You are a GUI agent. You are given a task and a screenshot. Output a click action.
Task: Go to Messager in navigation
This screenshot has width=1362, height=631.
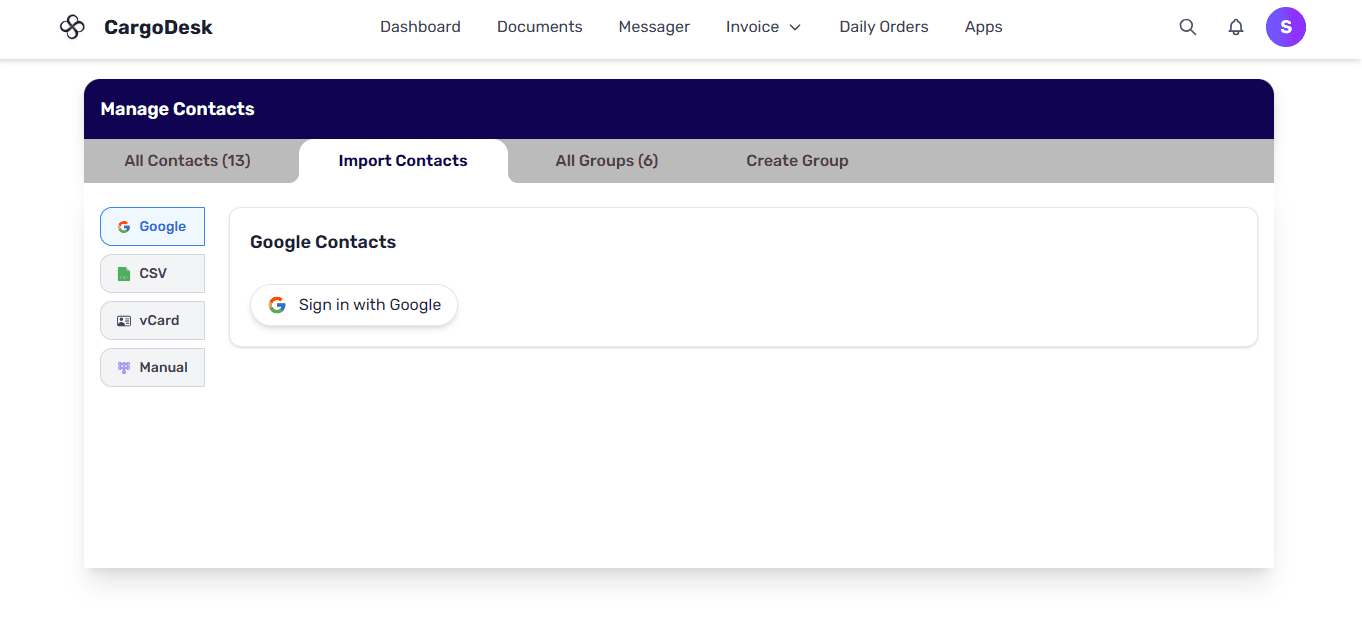tap(654, 27)
